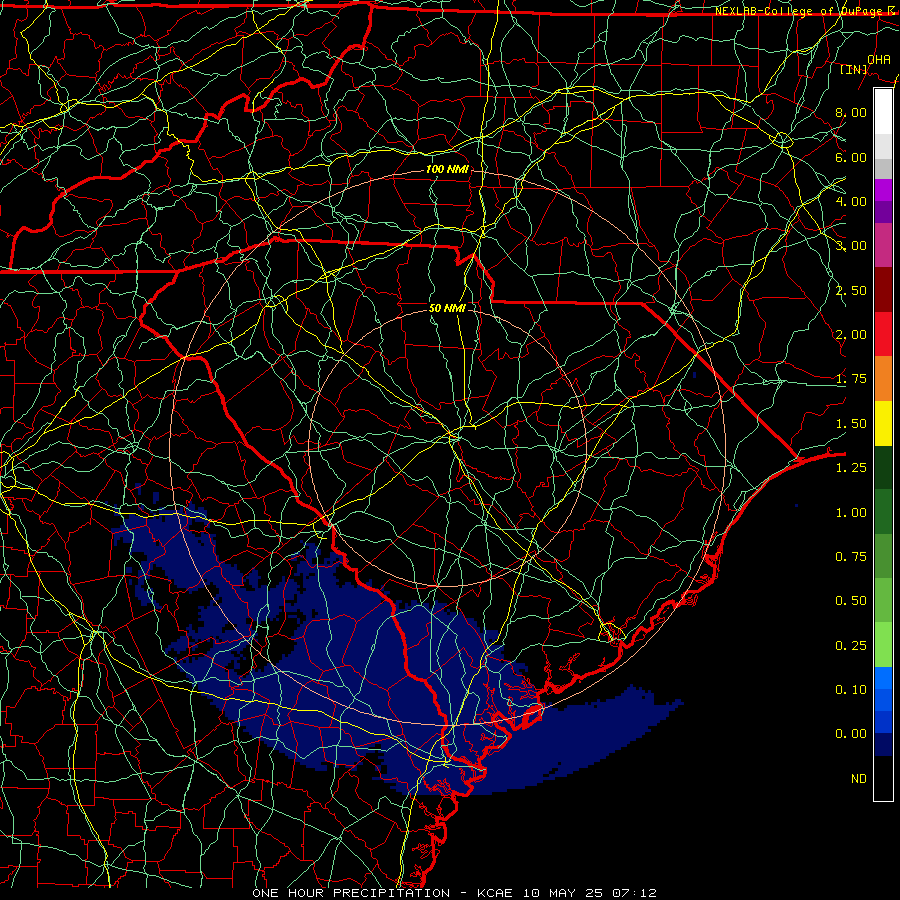The image size is (900, 900).
Task: Pick the bright red legend swatch
Action: 883,334
